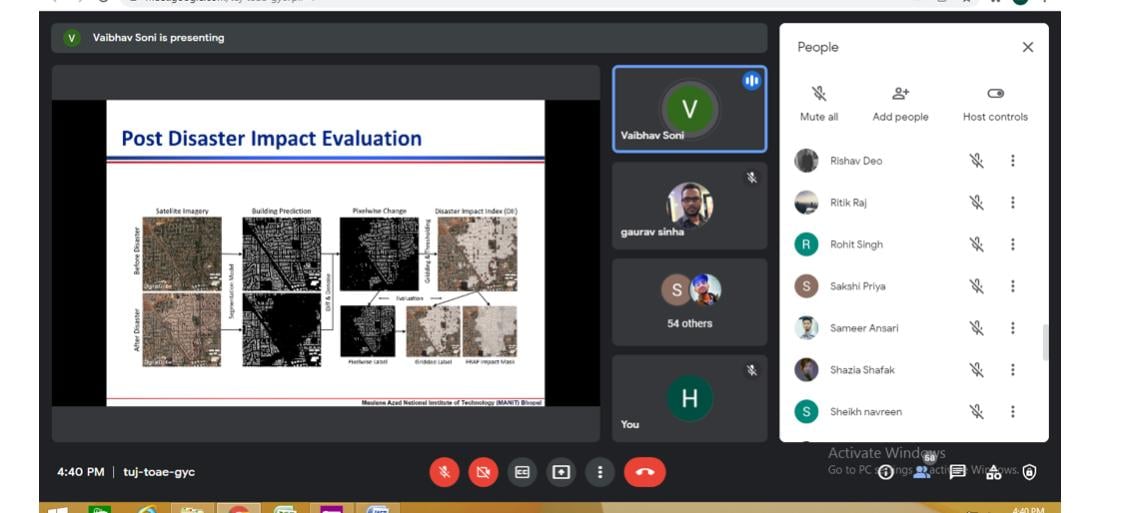
Task: Open the activities shapes icon
Action: pyautogui.click(x=993, y=472)
